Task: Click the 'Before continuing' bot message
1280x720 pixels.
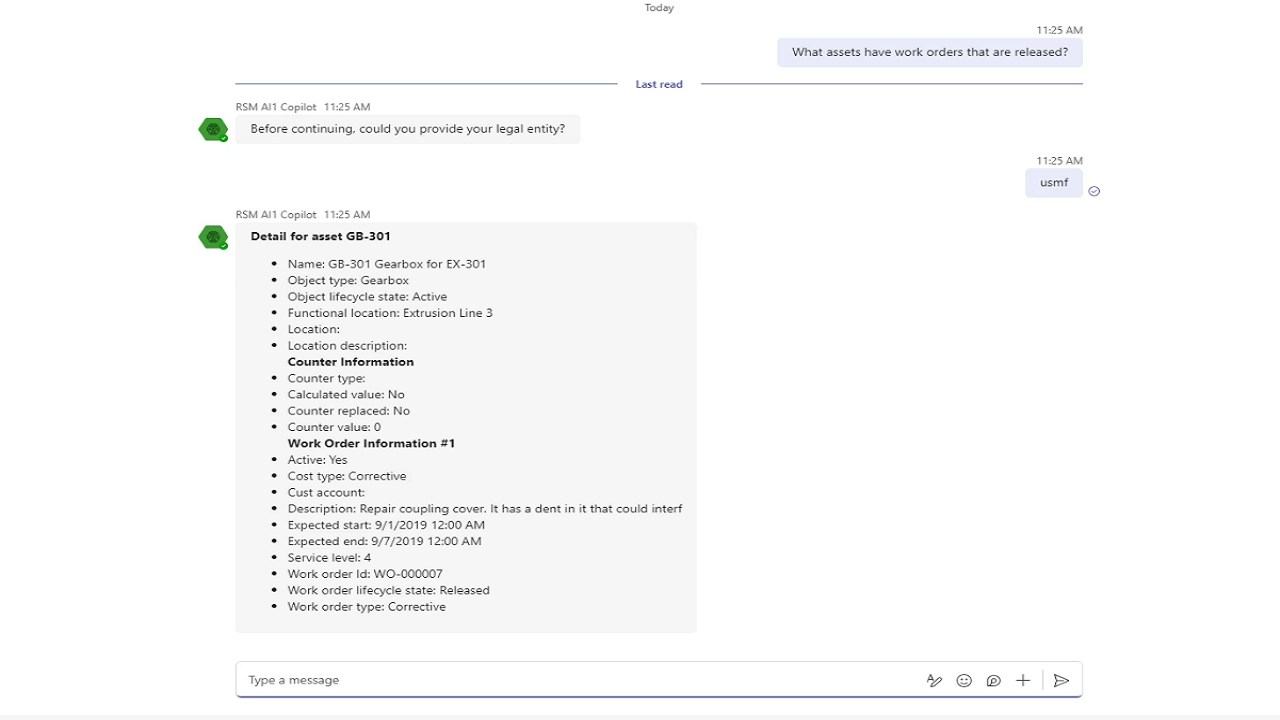Action: coord(407,129)
